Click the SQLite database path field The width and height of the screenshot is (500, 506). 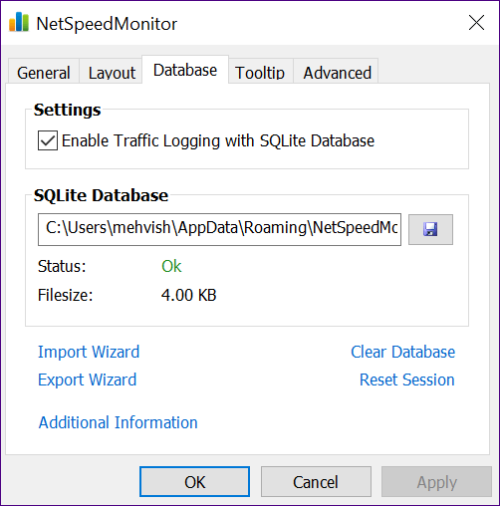(219, 229)
